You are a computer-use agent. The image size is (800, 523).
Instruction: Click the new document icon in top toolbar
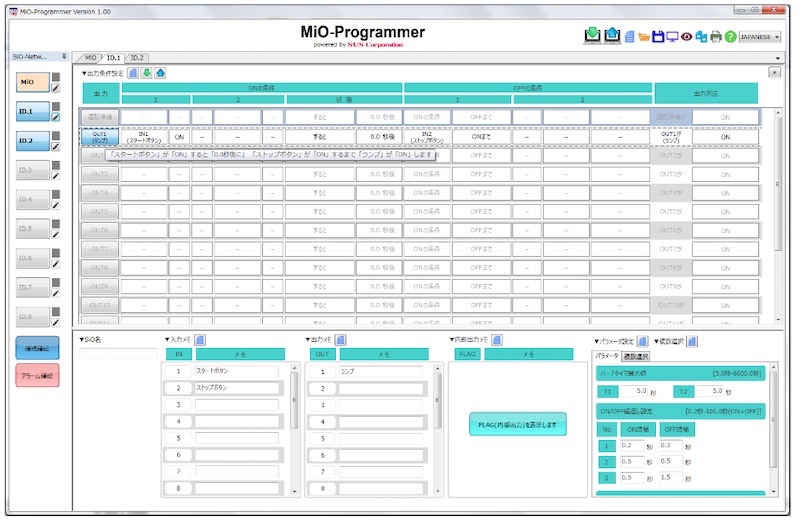coord(630,37)
